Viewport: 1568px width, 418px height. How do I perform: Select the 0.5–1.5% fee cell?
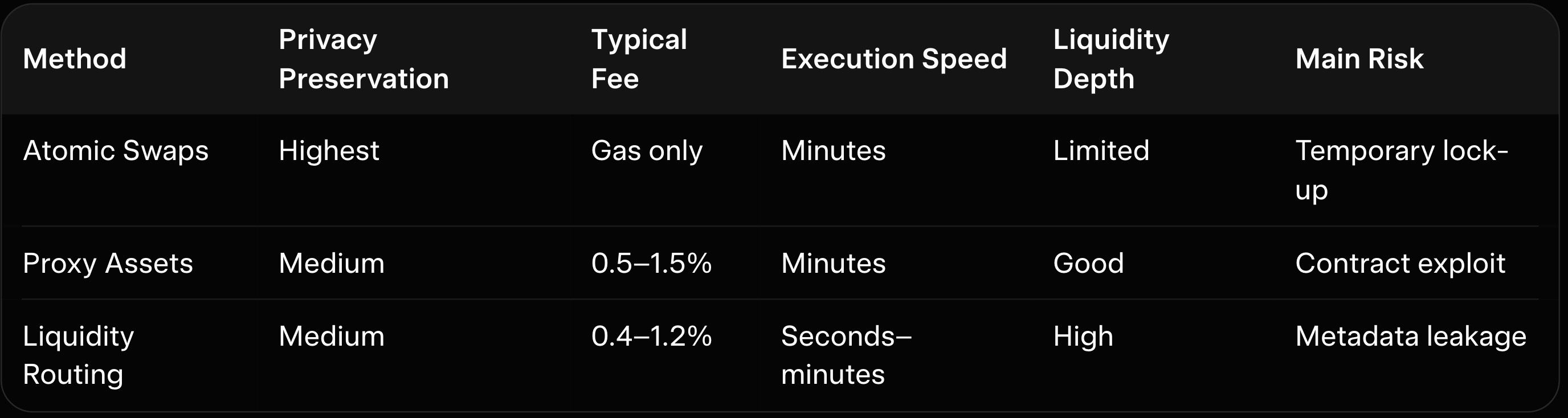coord(651,264)
